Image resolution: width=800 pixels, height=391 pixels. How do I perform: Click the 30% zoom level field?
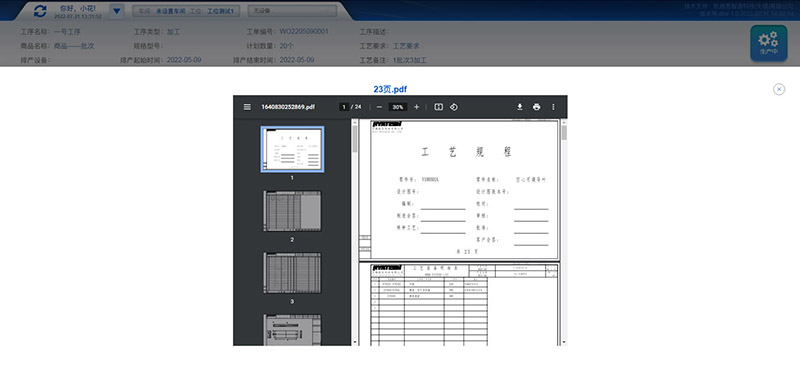[398, 107]
